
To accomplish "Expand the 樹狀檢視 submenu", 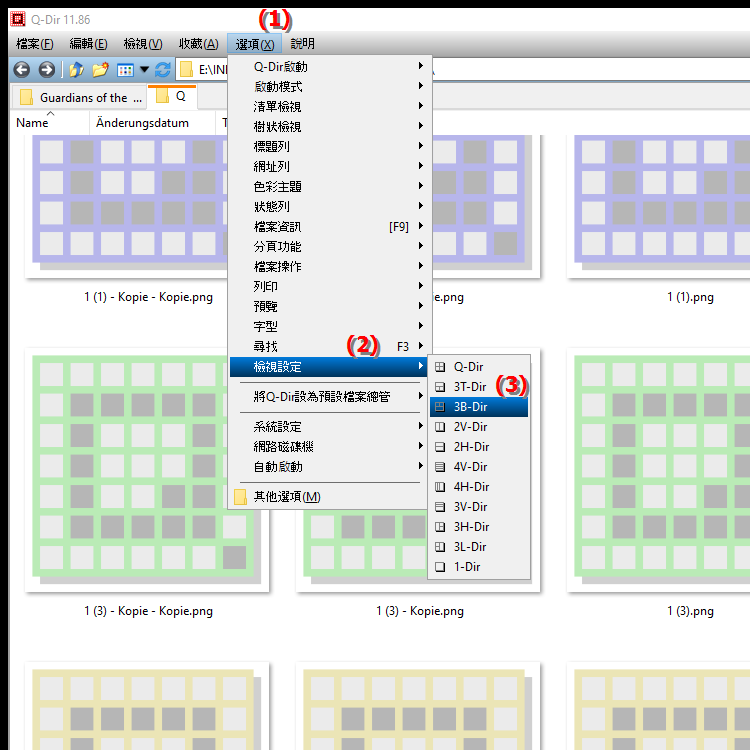I will (x=329, y=127).
